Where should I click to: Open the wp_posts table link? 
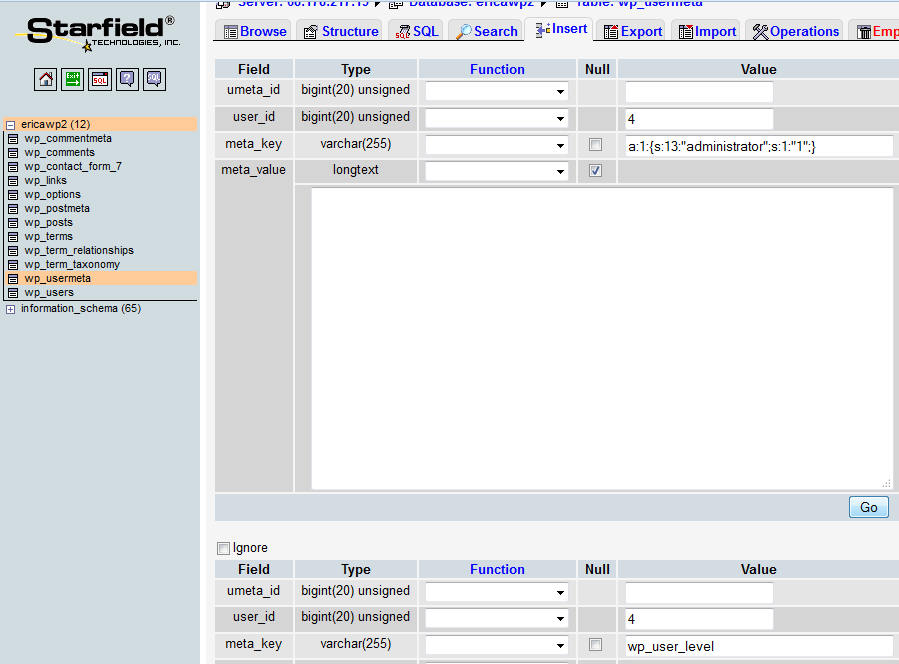tap(48, 223)
